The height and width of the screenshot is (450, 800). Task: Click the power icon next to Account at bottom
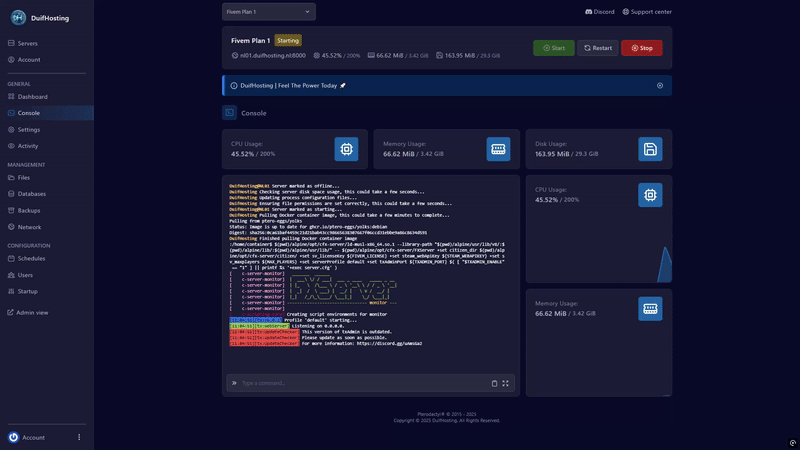tap(14, 437)
